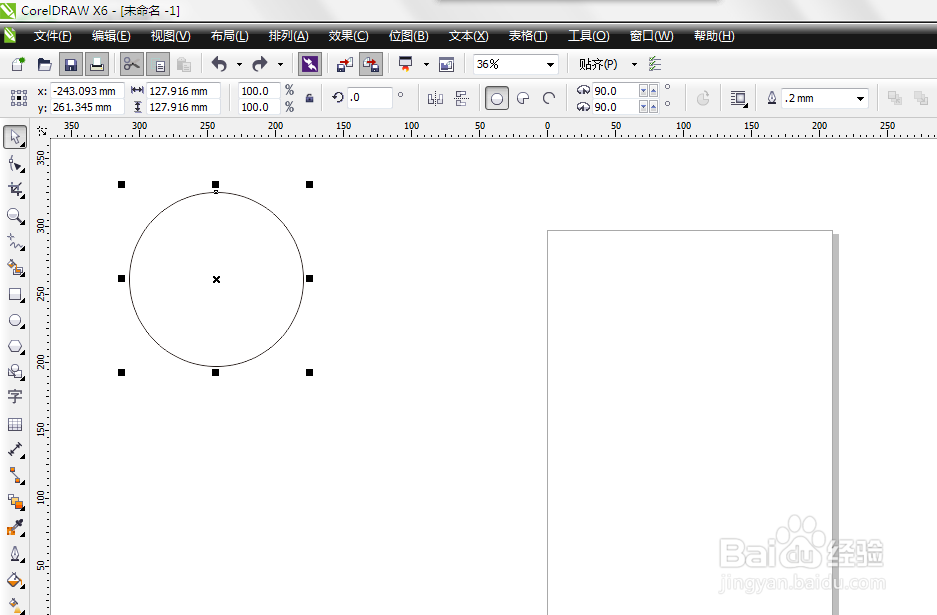The width and height of the screenshot is (937, 615).
Task: Select the Fill bucket tool
Action: [15, 580]
